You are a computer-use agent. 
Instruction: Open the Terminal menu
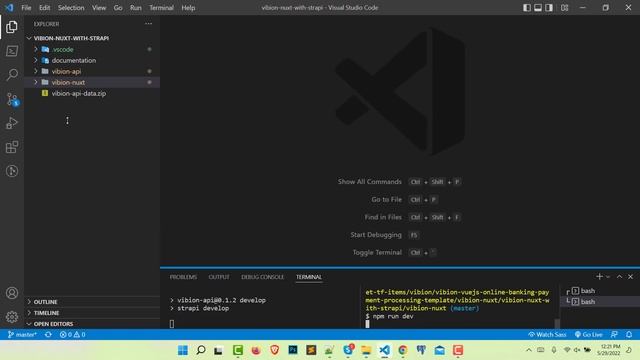161,8
